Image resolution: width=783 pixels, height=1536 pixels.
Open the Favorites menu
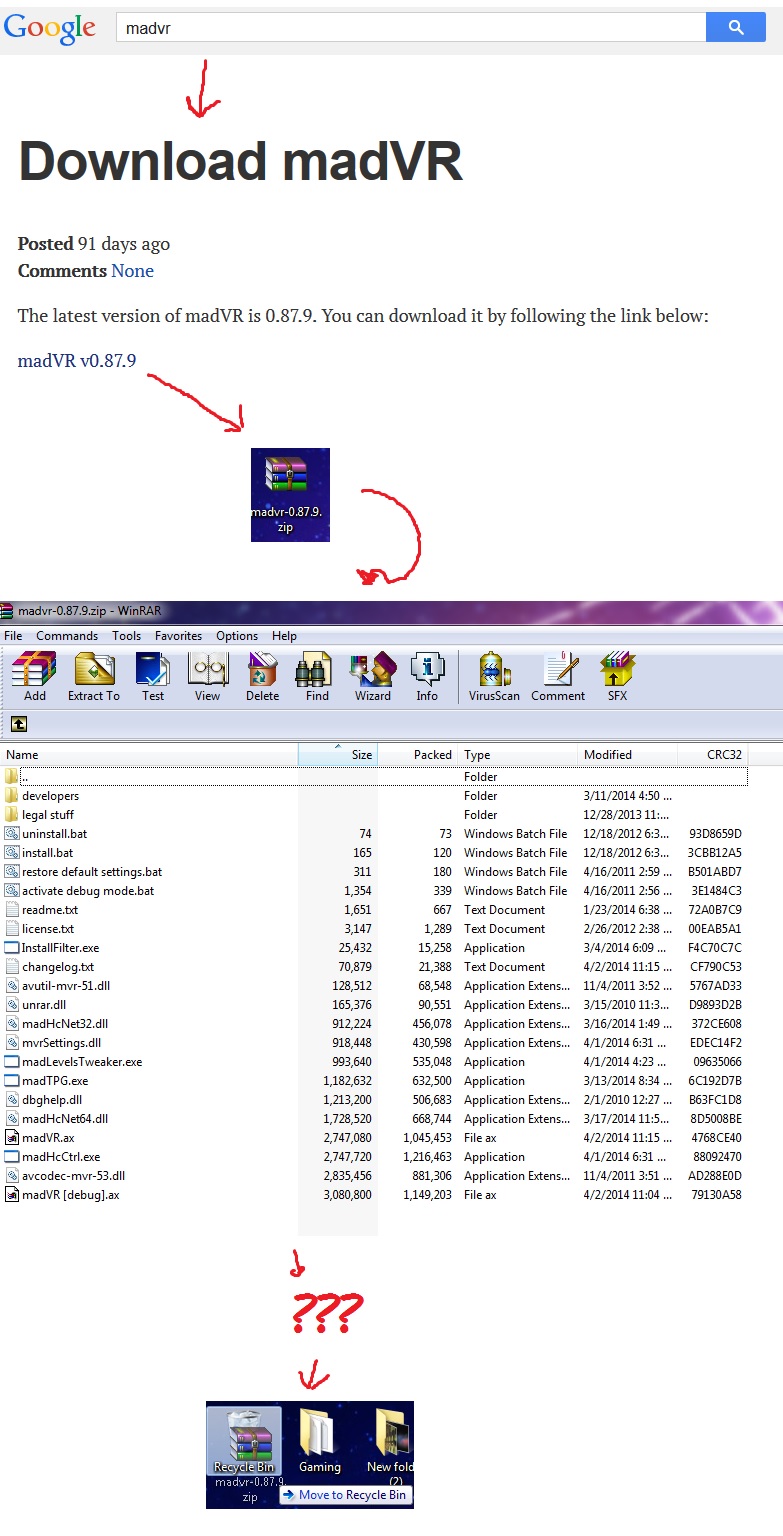pos(178,636)
